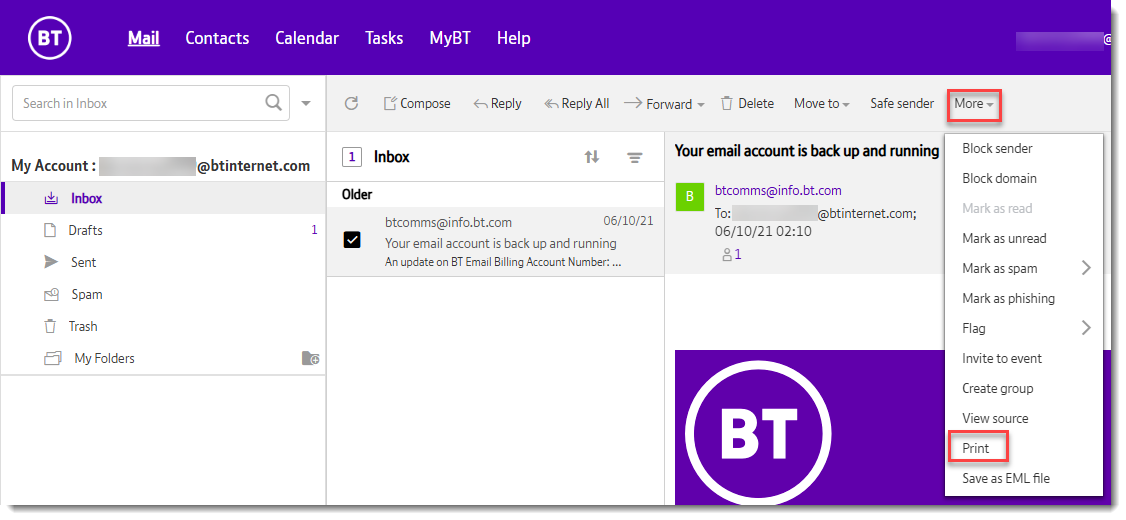The height and width of the screenshot is (520, 1126).
Task: Mark as Safe sender
Action: (x=902, y=103)
